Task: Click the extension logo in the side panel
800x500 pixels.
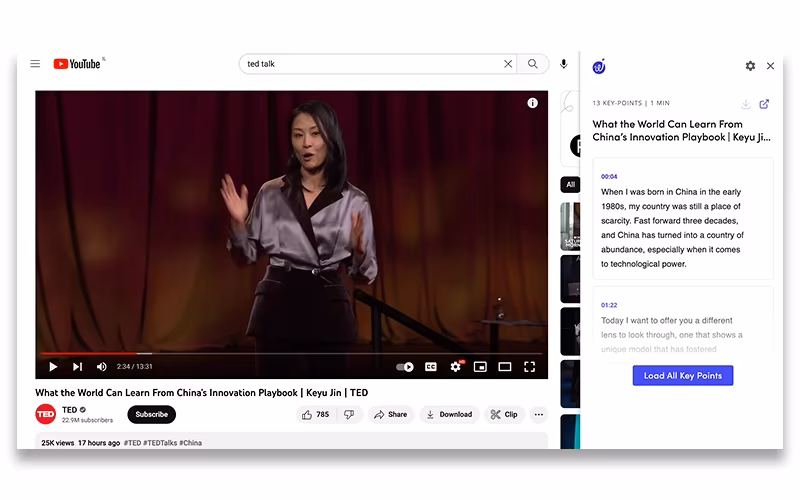Action: pos(599,66)
